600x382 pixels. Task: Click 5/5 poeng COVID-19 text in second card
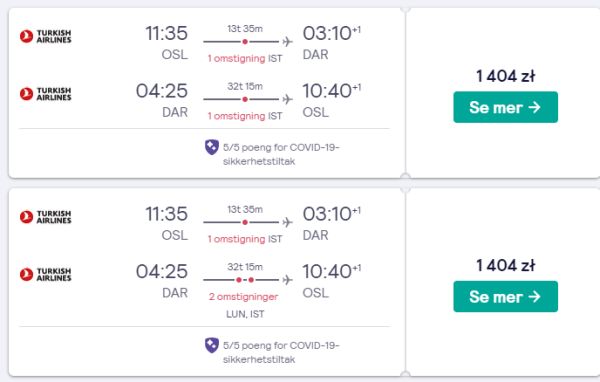(281, 352)
